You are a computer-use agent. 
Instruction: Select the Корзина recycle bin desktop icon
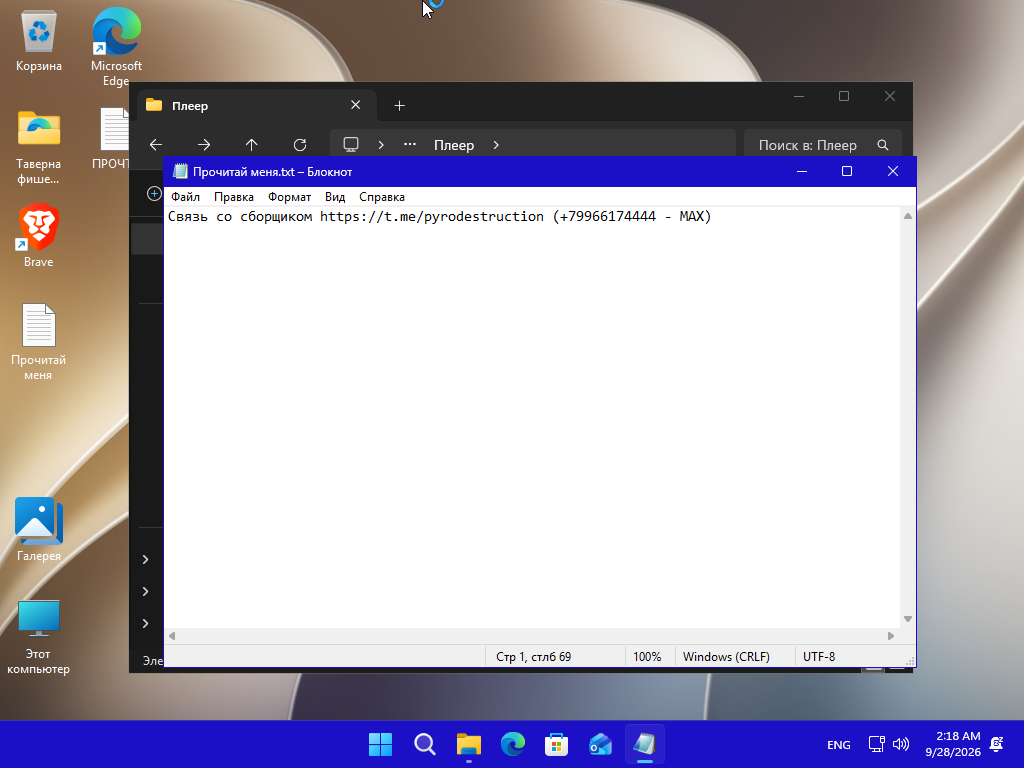(x=39, y=40)
